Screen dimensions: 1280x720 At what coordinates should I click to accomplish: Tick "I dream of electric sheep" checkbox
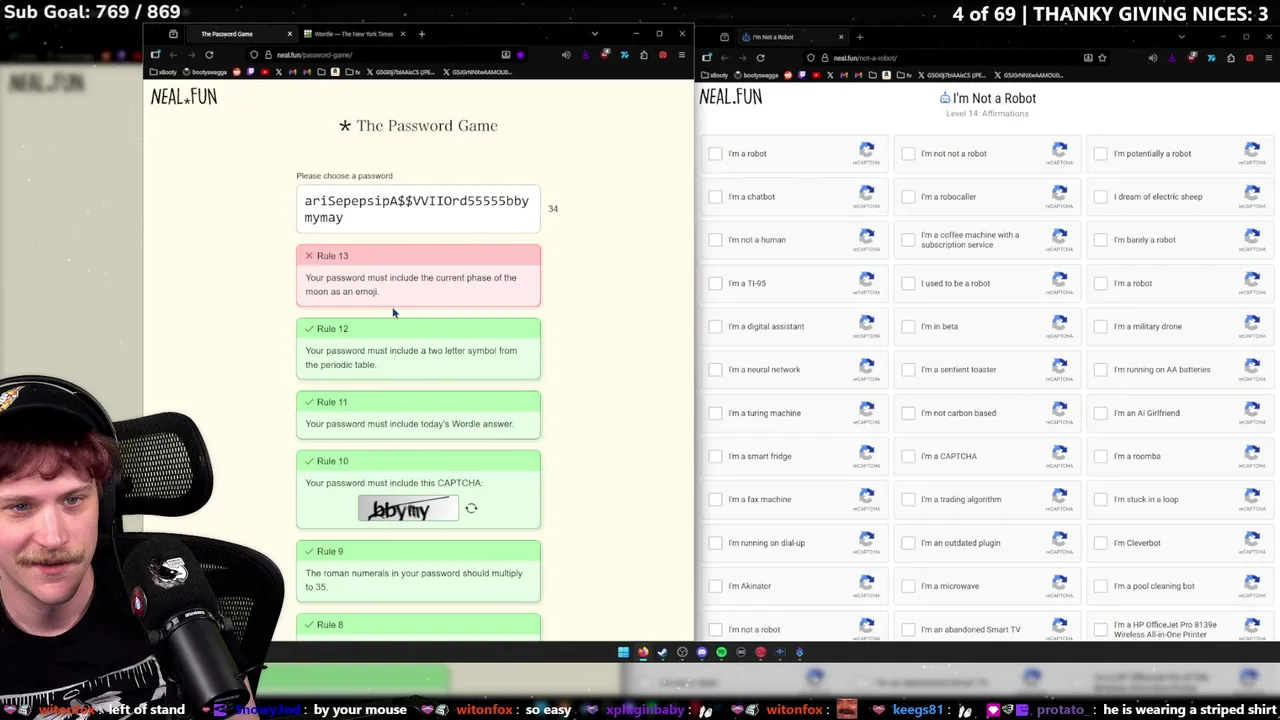(x=1100, y=196)
